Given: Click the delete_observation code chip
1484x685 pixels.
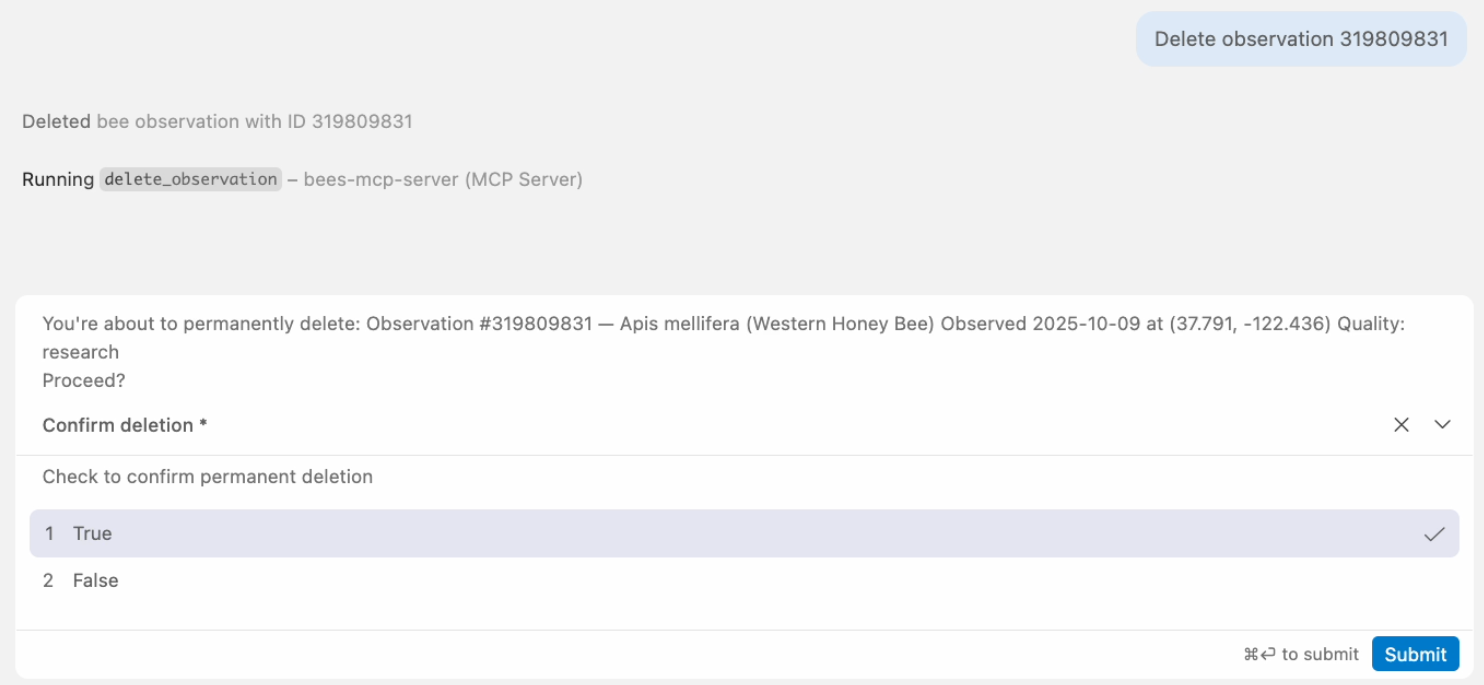Looking at the screenshot, I should (x=189, y=179).
